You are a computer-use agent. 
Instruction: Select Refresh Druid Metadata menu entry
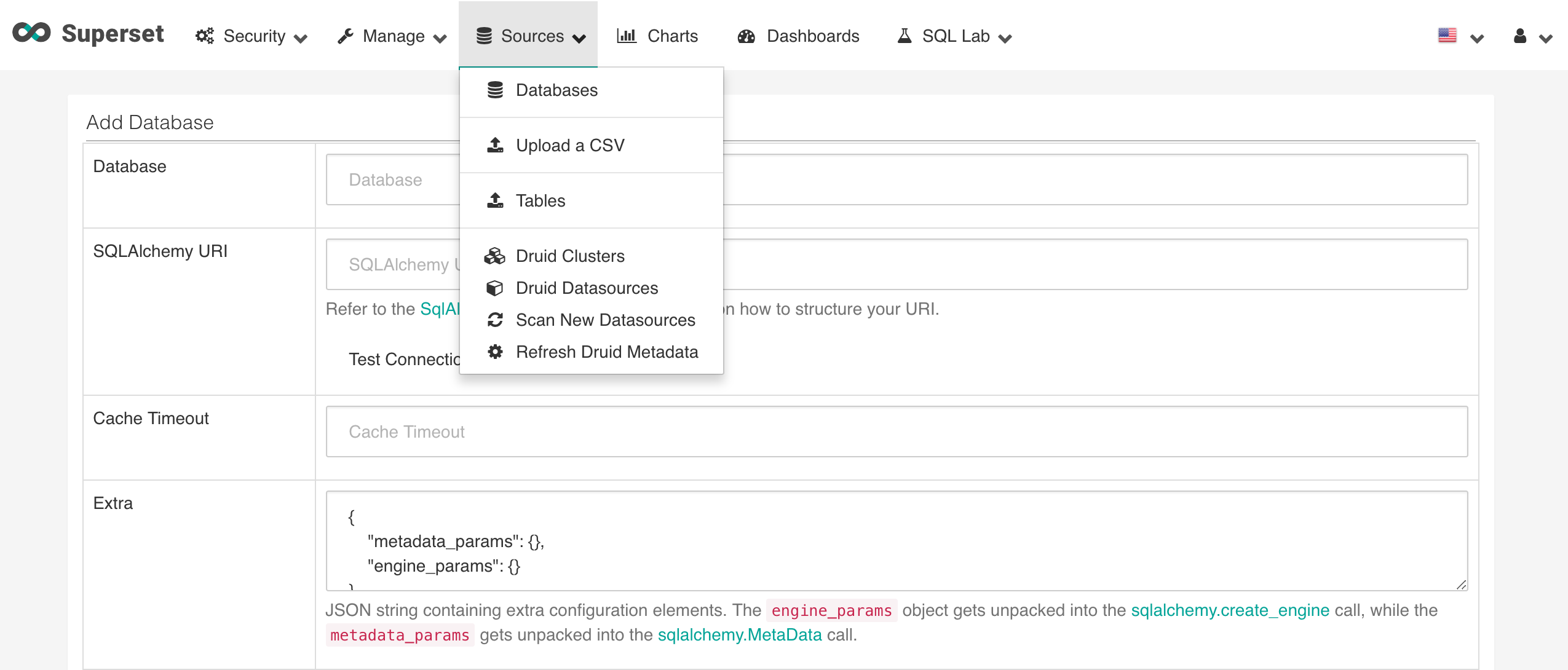[x=606, y=352]
